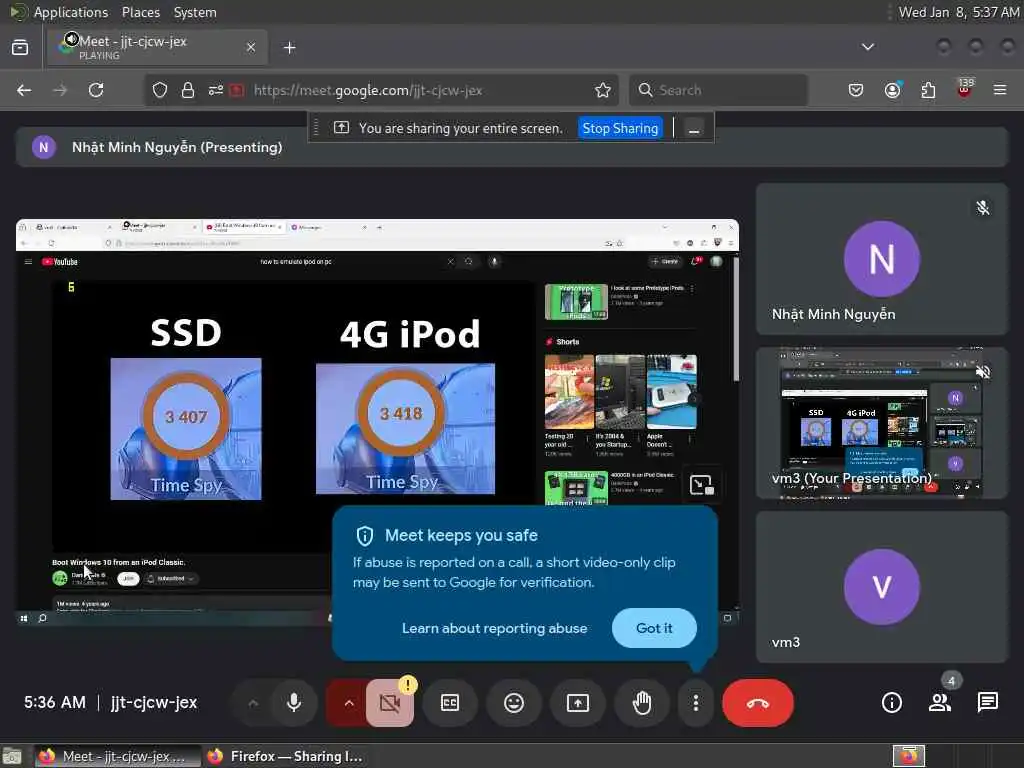Toggle closed captions
Viewport: 1024px width, 768px height.
click(450, 703)
